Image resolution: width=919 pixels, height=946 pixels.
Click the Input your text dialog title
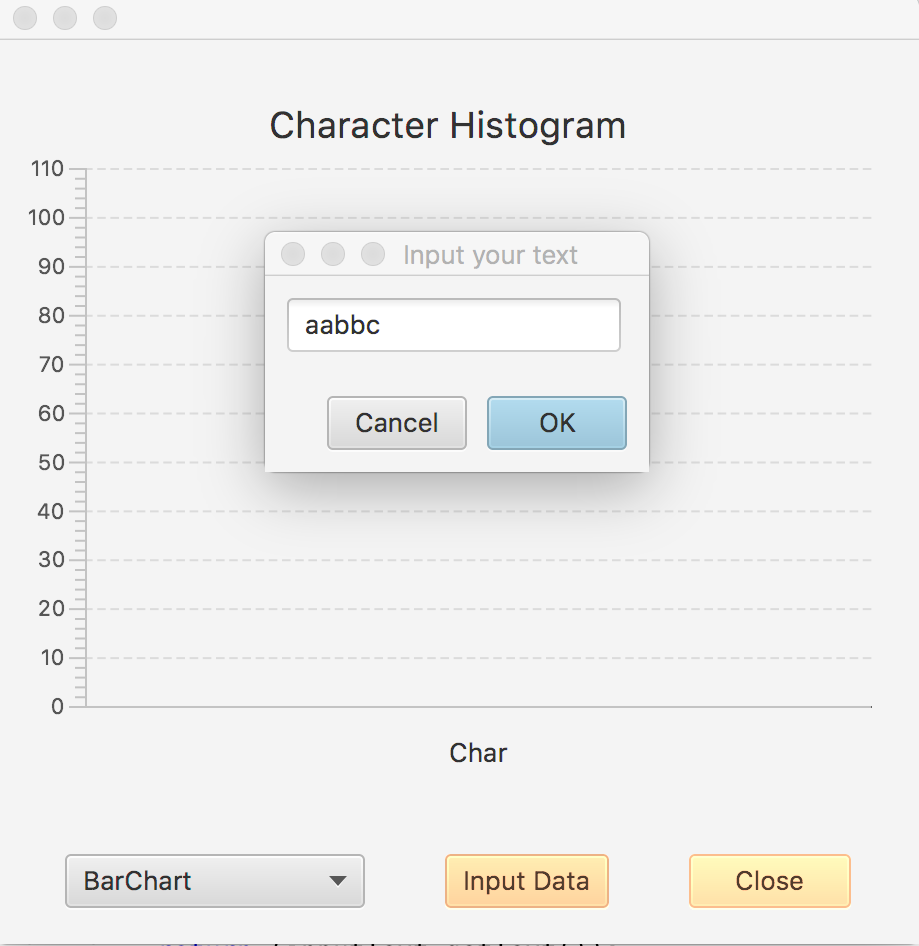click(x=489, y=255)
